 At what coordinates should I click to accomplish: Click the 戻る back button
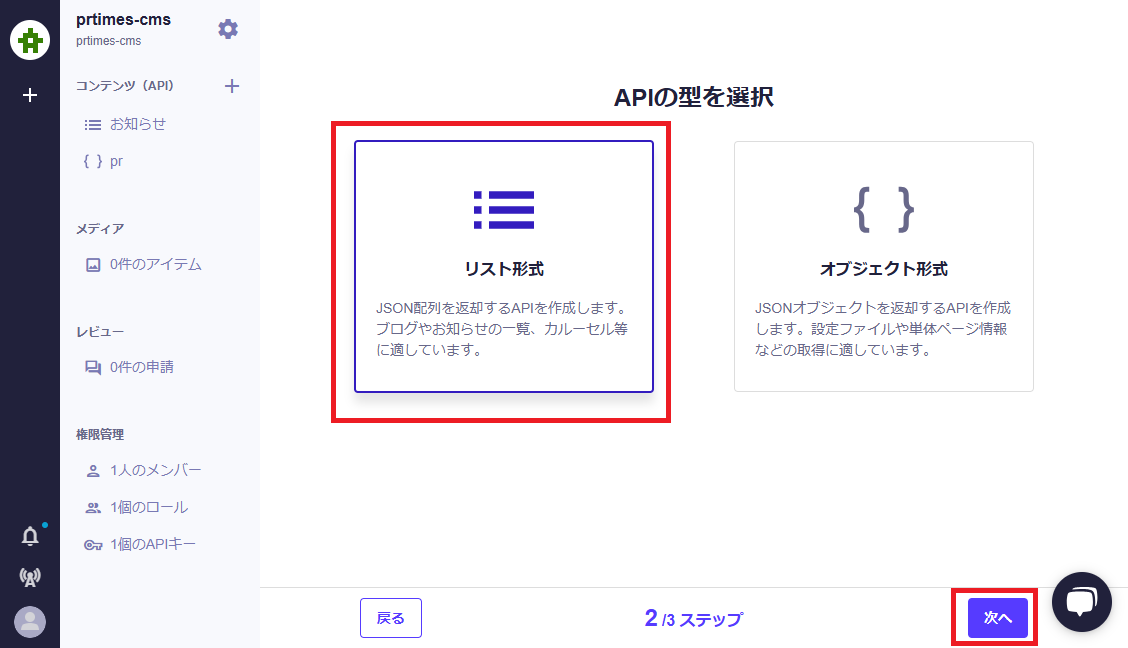pos(391,618)
